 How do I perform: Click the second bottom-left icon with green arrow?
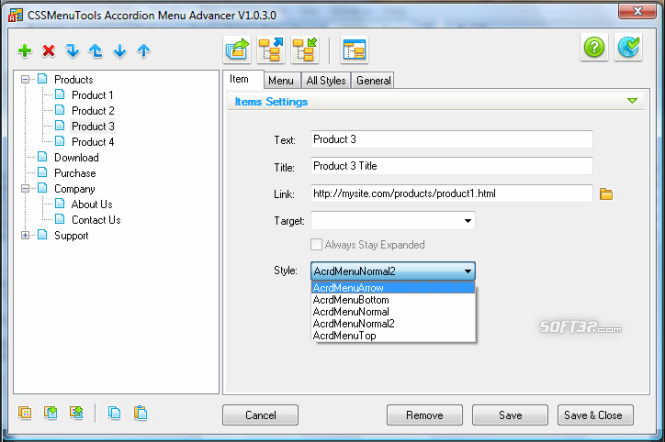51,412
